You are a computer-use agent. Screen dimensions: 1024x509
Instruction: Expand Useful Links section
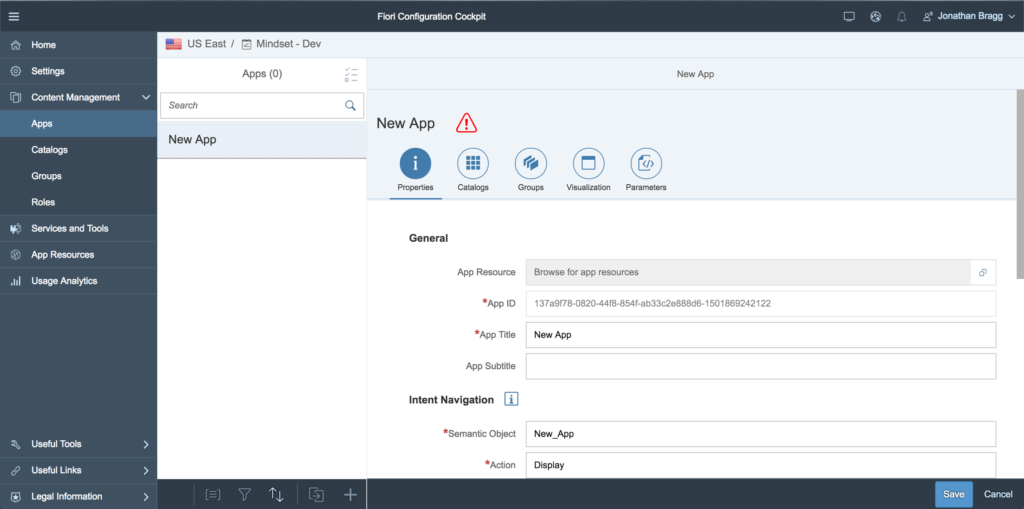(x=78, y=470)
